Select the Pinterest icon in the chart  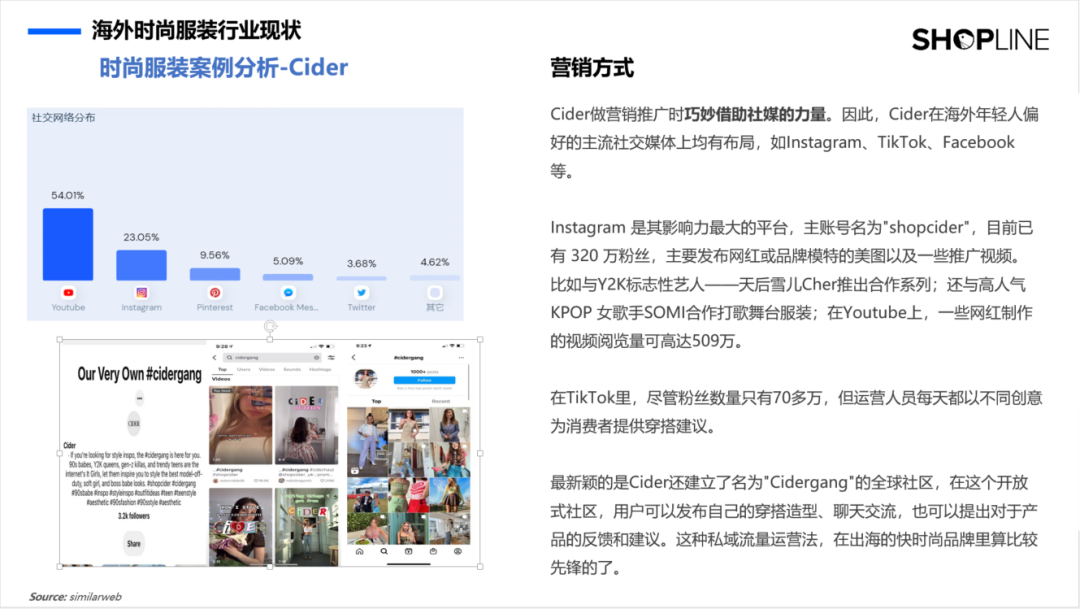coord(216,293)
